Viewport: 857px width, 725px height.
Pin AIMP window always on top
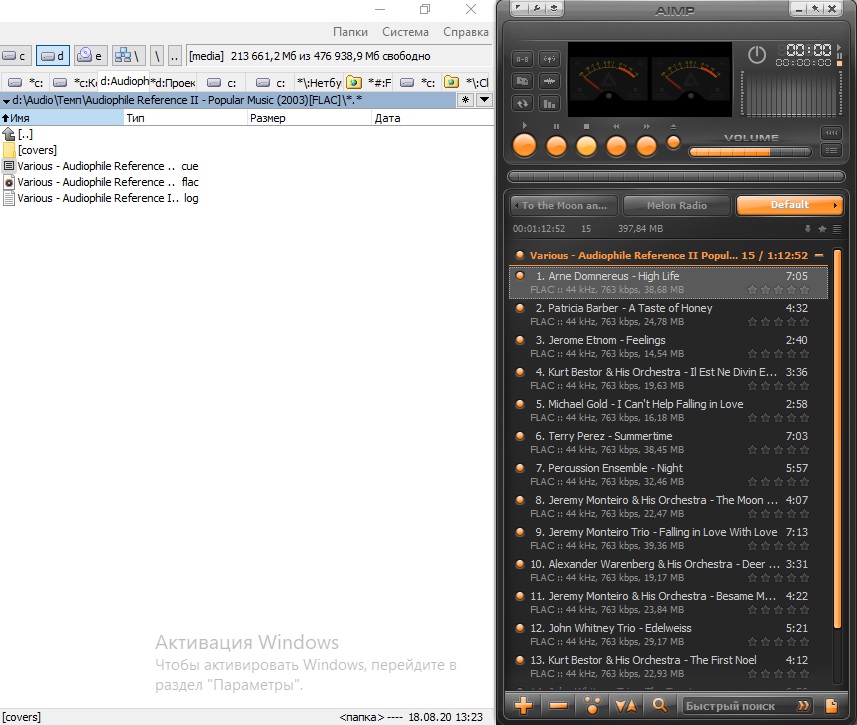[815, 8]
